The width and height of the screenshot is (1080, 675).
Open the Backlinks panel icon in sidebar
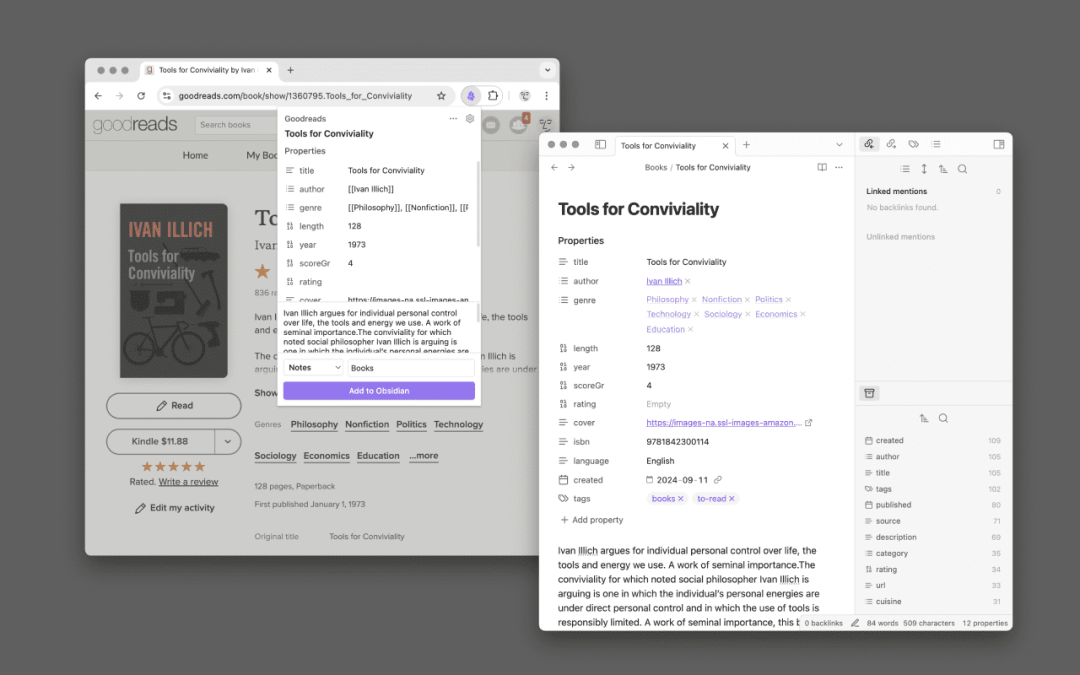868,144
